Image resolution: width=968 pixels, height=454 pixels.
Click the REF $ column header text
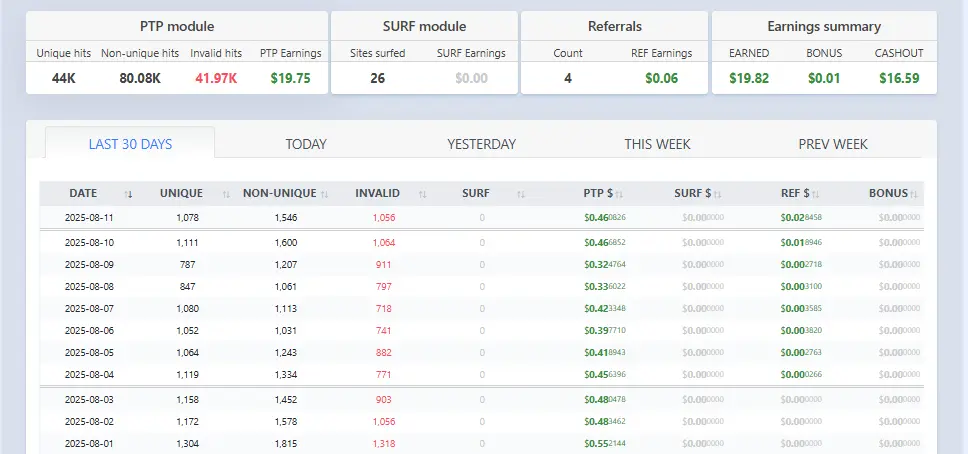[795, 193]
